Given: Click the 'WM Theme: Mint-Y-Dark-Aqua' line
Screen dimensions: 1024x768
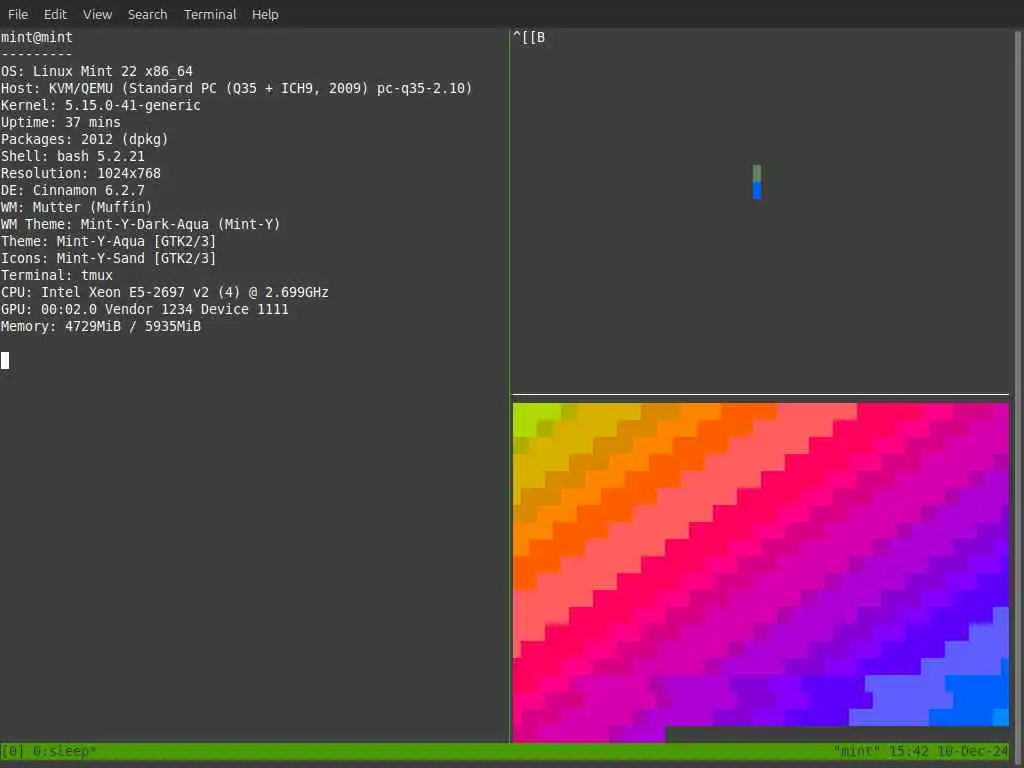Looking at the screenshot, I should 140,224.
